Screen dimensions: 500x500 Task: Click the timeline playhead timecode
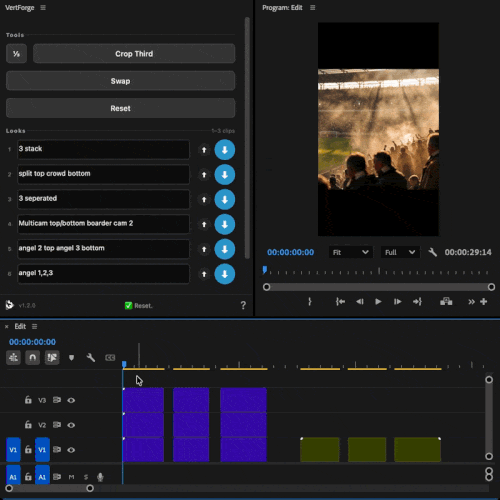(x=32, y=342)
